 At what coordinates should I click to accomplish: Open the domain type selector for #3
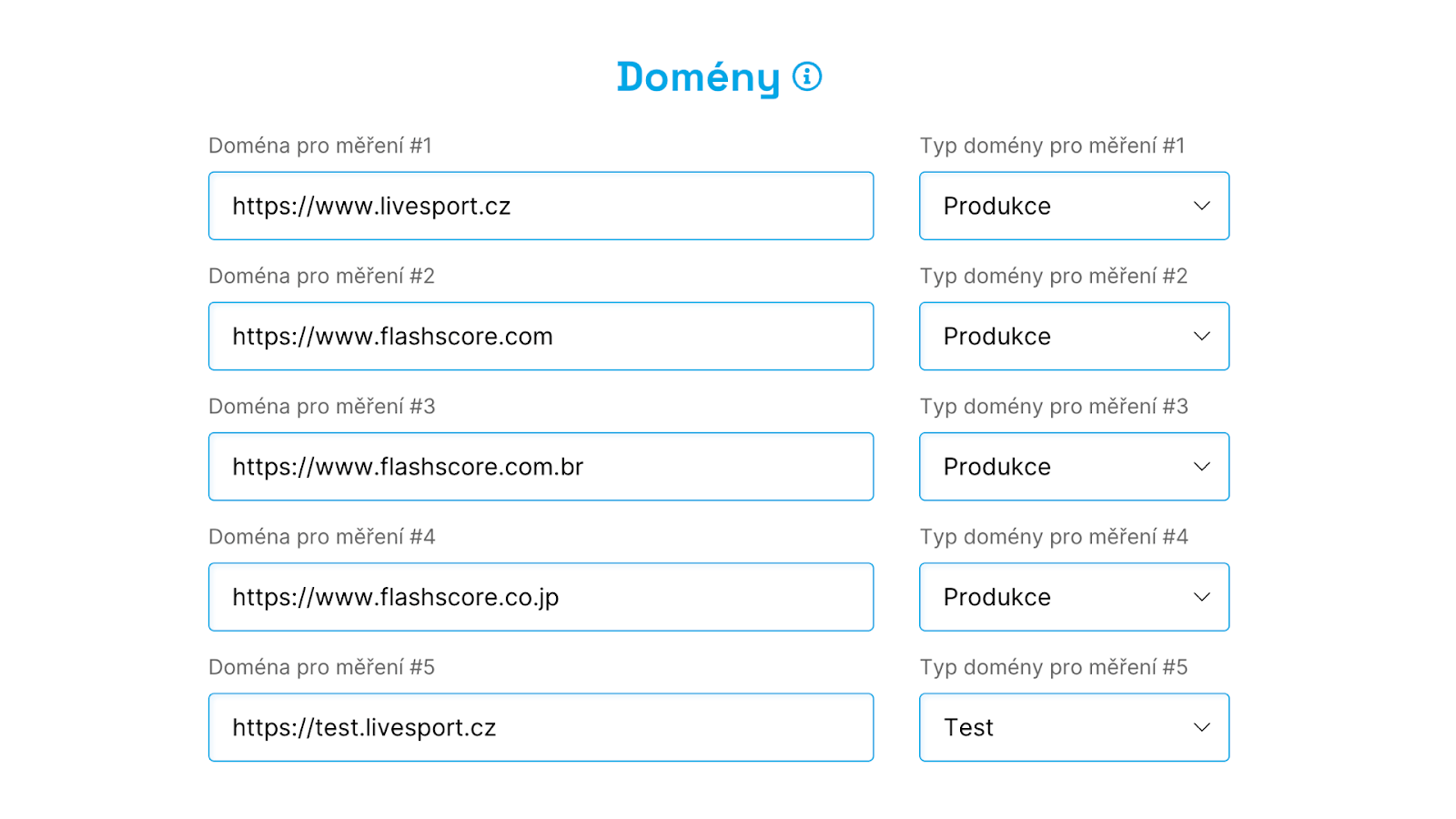1074,466
